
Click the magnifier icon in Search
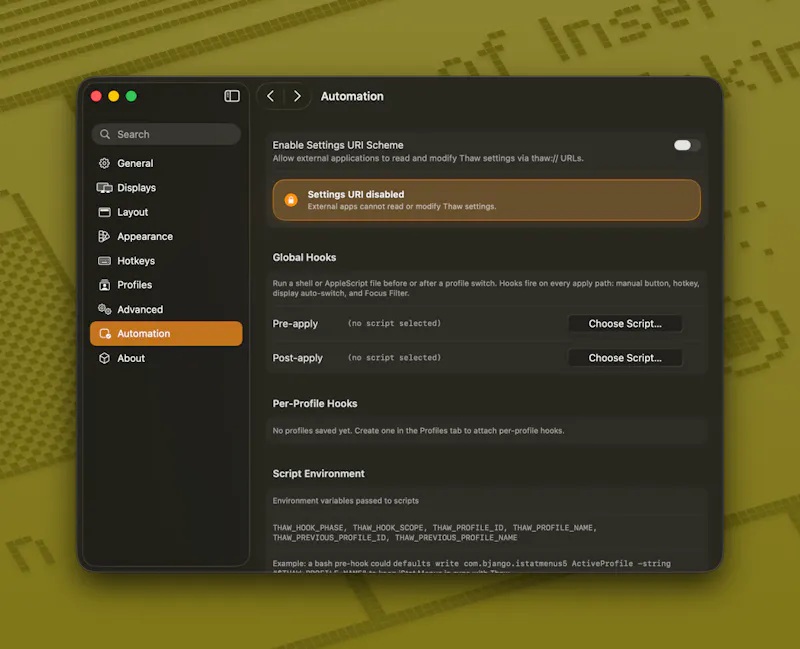click(x=105, y=134)
